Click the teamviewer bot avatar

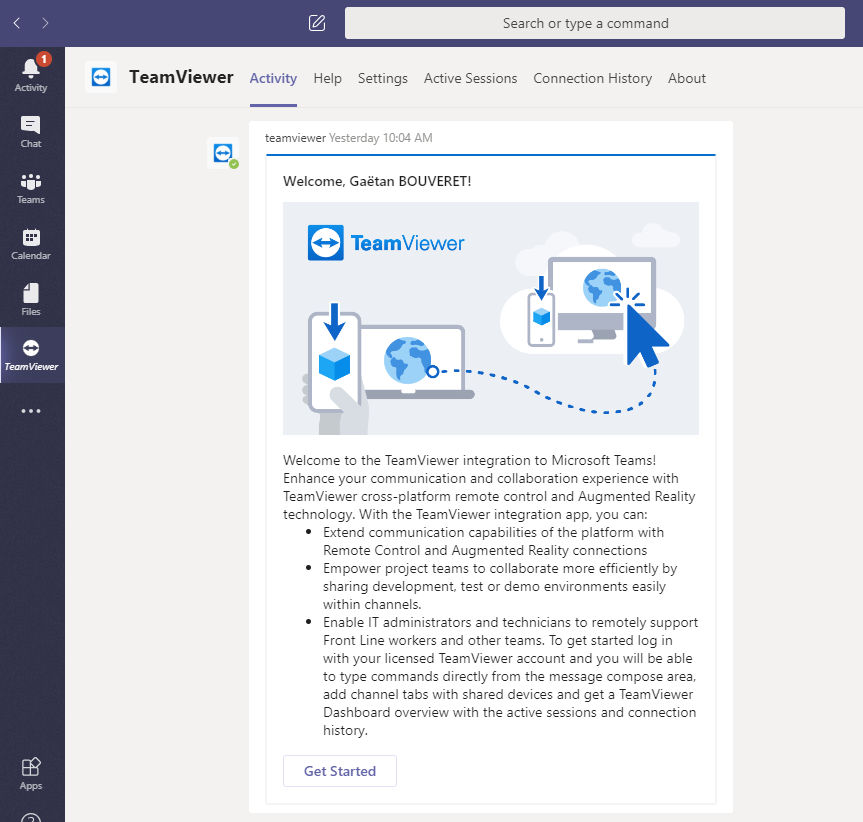click(223, 153)
